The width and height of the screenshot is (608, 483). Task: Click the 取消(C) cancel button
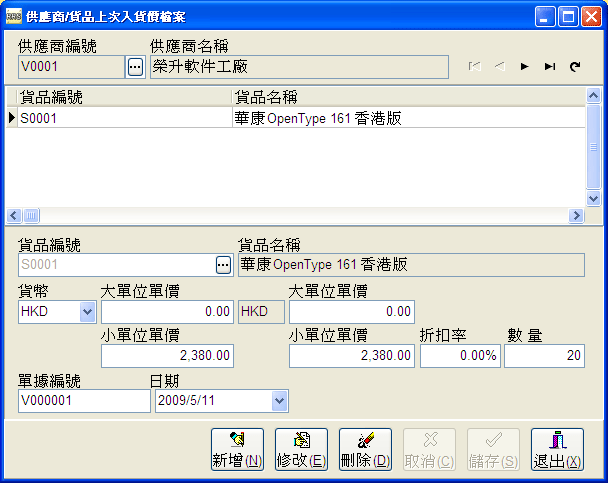(x=429, y=450)
